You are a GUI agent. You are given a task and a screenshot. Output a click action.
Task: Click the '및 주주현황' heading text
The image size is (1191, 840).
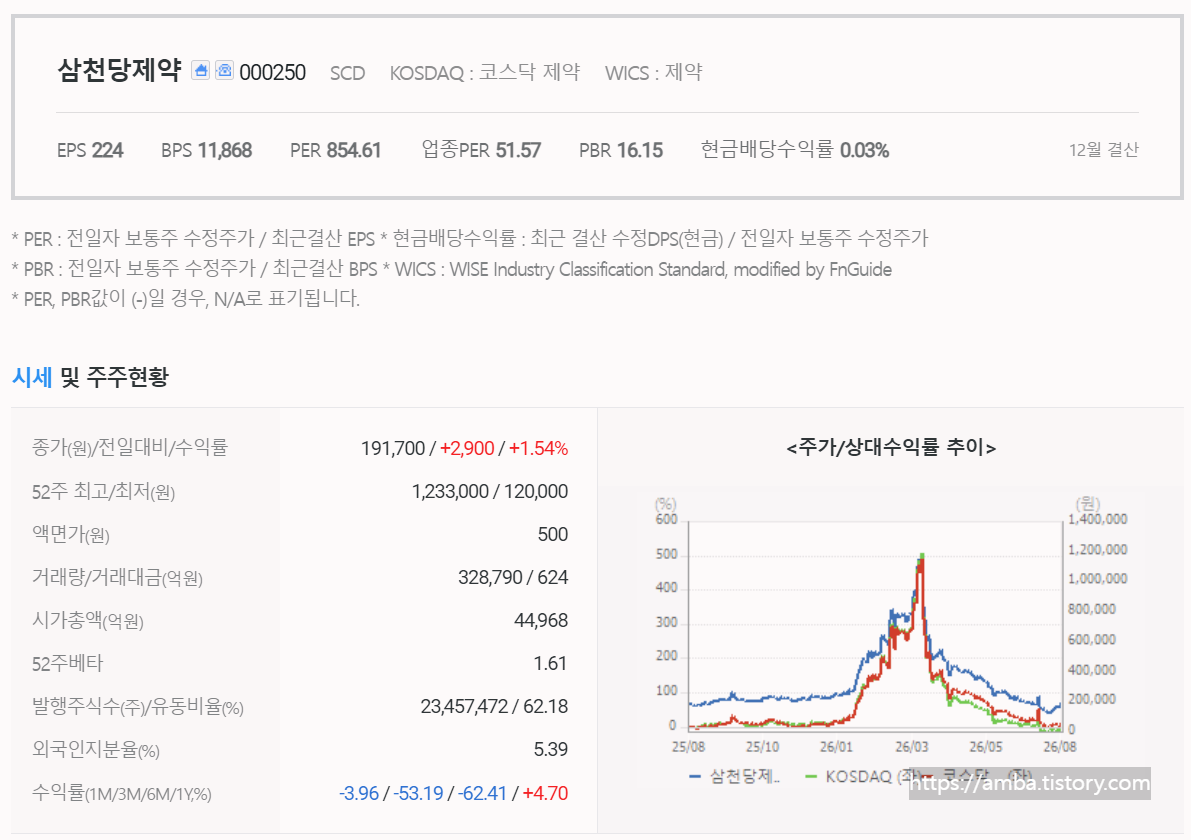(114, 377)
